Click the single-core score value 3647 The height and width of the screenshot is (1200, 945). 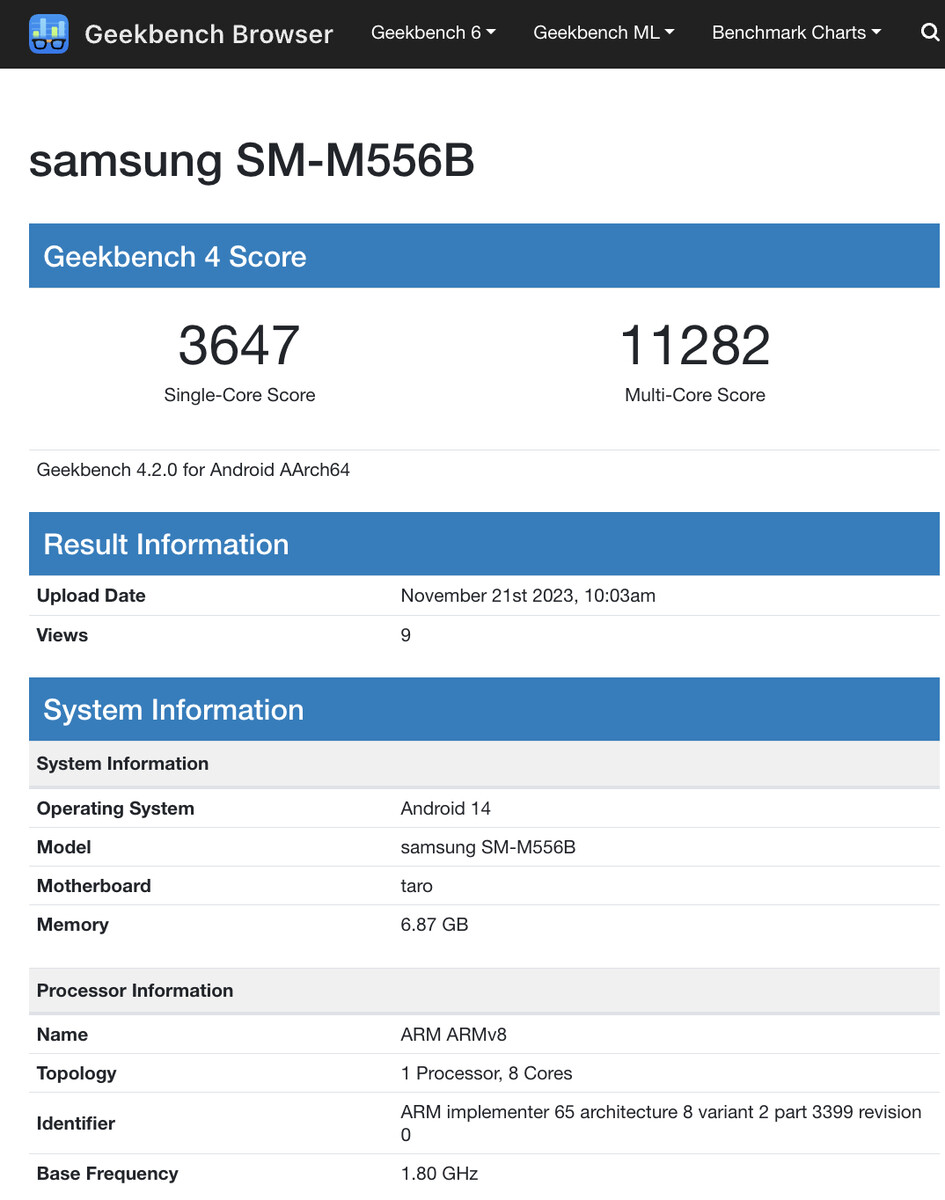tap(239, 345)
